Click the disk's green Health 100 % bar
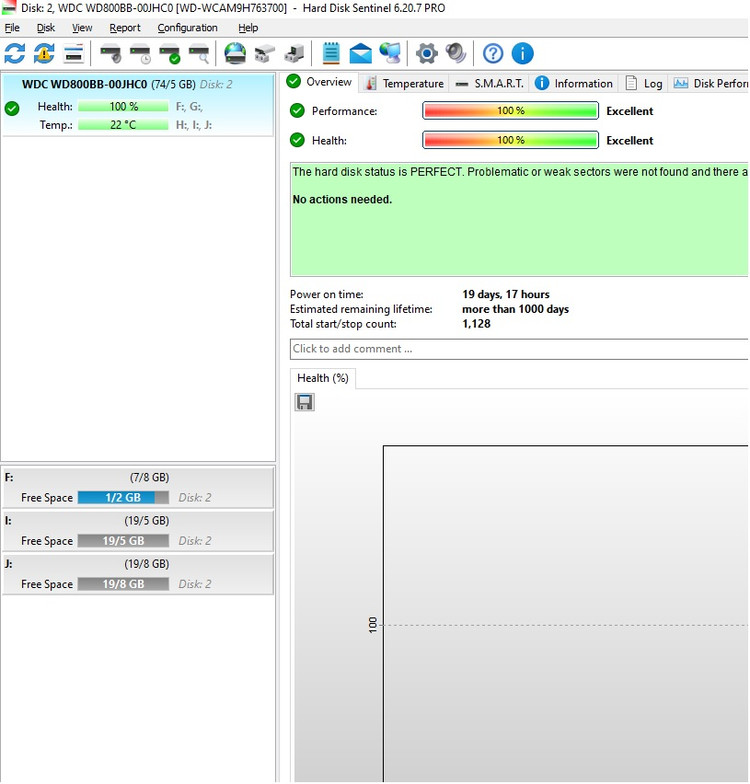 point(124,106)
